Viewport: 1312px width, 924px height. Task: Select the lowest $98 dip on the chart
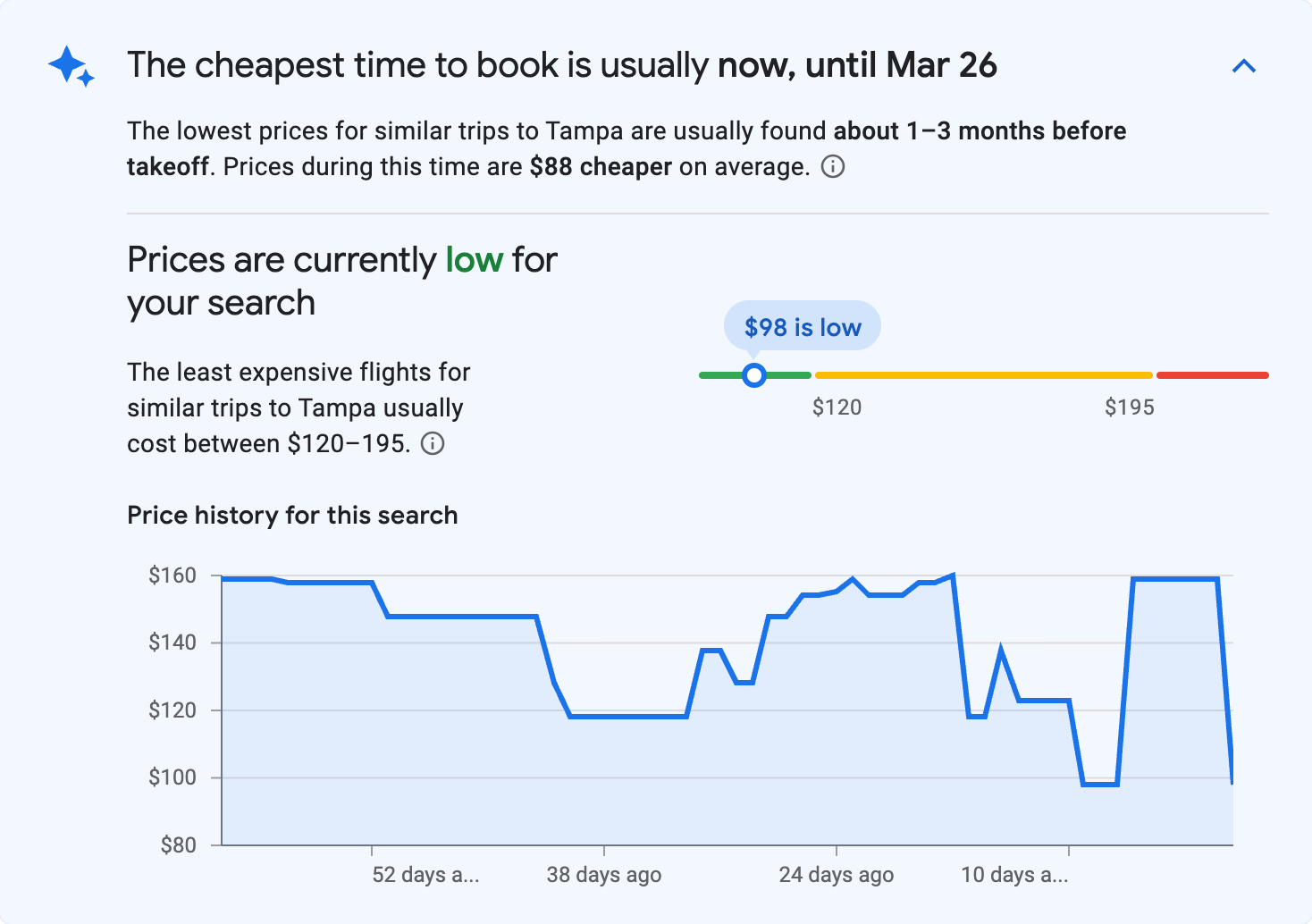(x=1099, y=784)
